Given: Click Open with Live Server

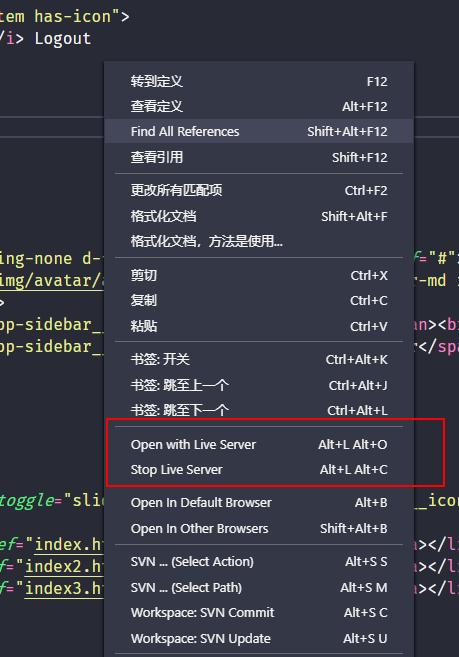Looking at the screenshot, I should click(x=259, y=445).
